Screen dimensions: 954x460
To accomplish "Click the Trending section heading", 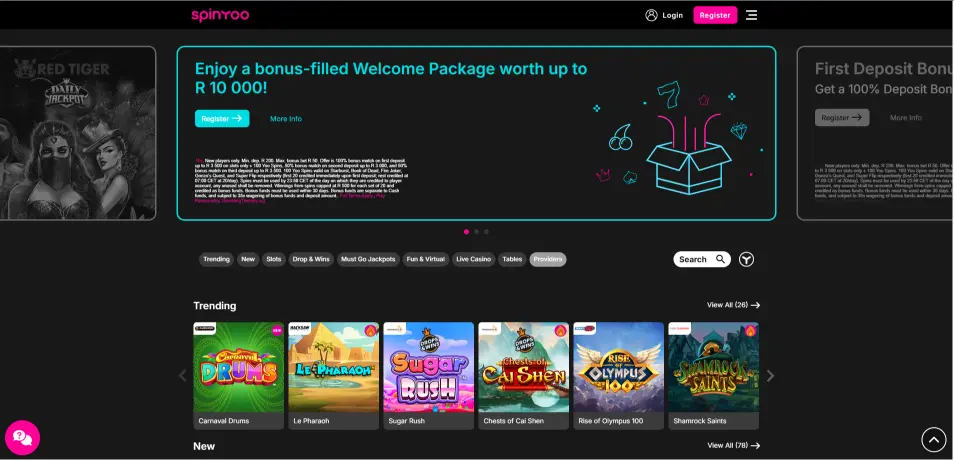I will [x=215, y=305].
